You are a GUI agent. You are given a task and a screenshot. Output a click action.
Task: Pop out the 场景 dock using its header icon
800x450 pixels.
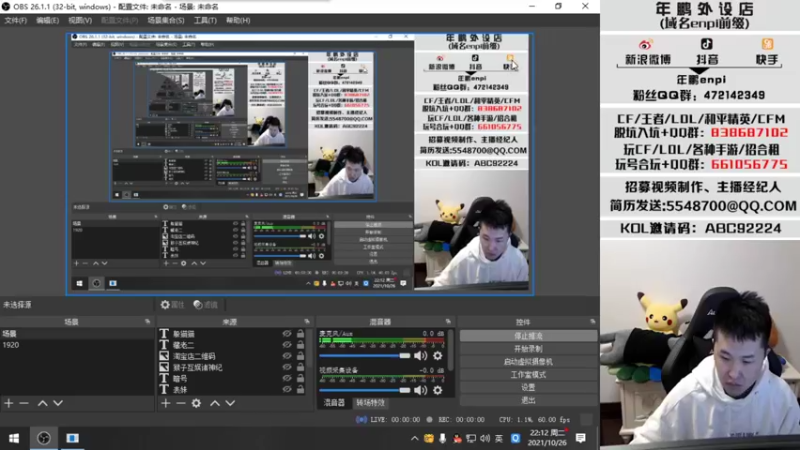(x=147, y=321)
